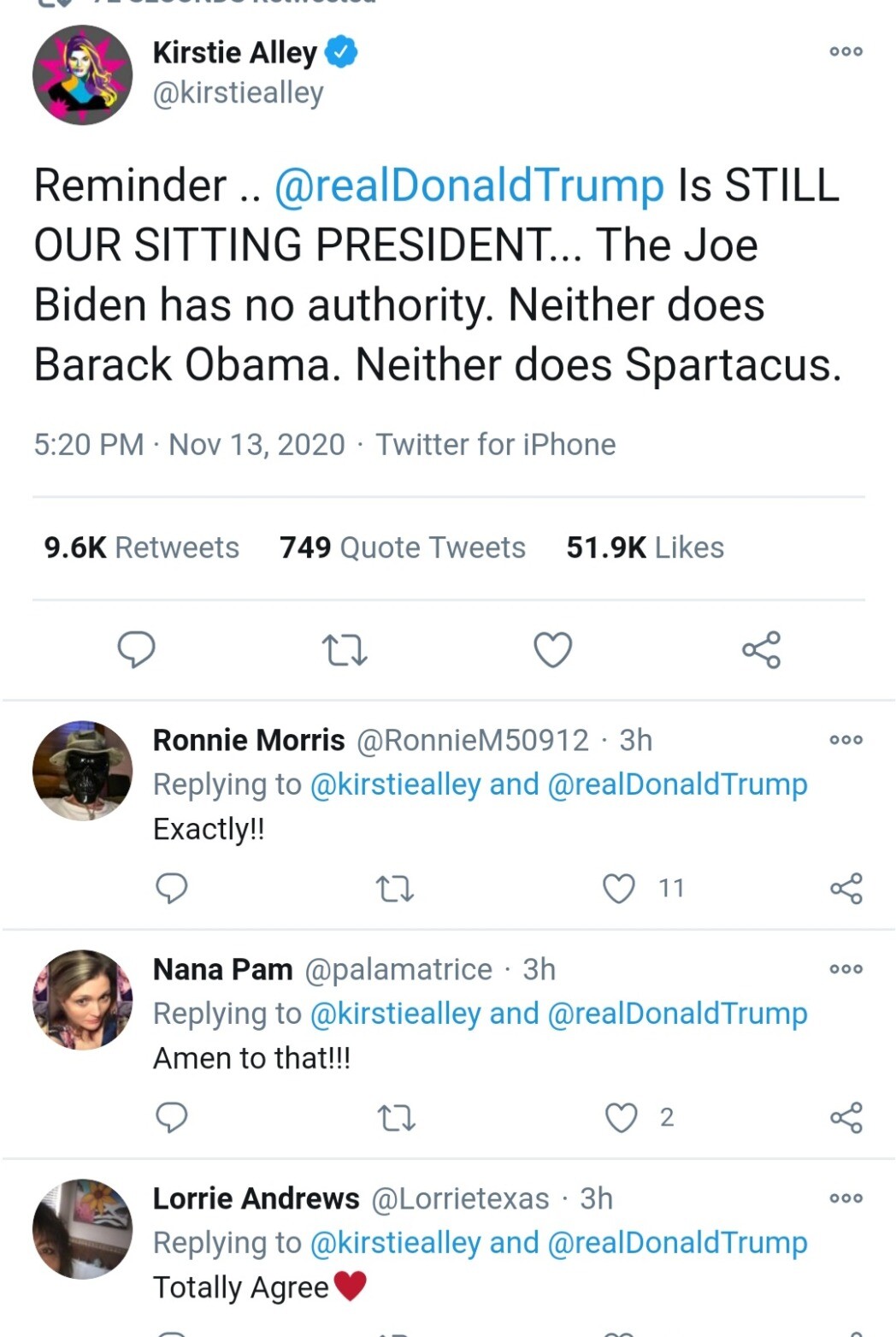Retweet Kirstie Alley's main tweet

tap(345, 650)
